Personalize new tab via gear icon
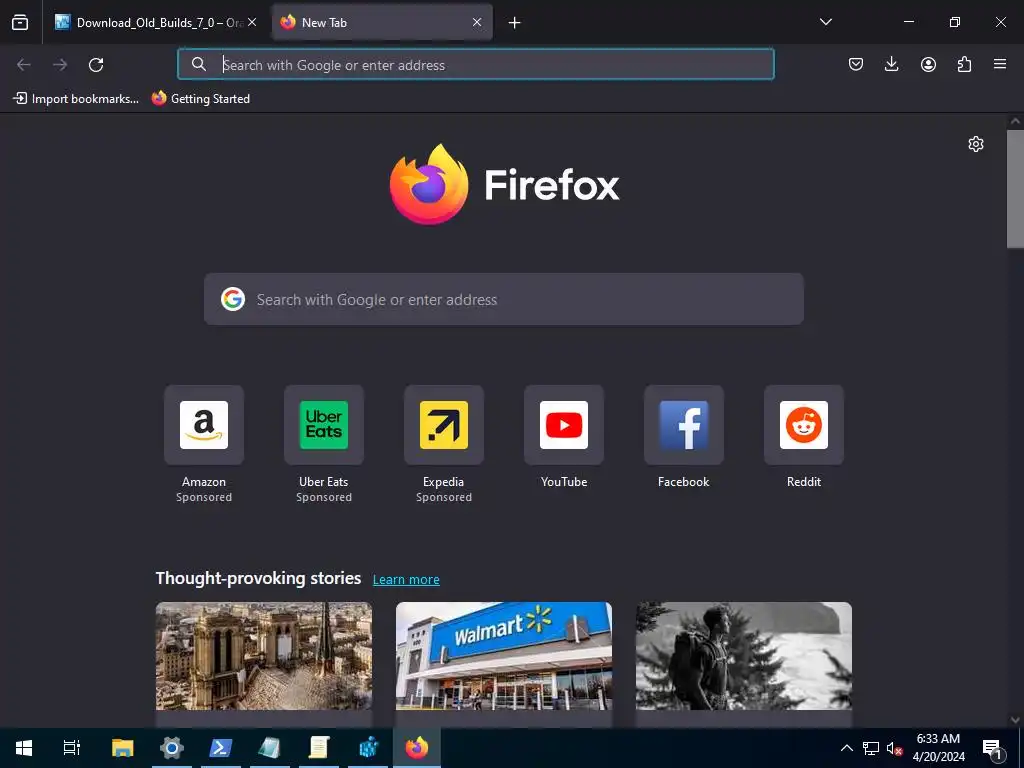 point(976,144)
